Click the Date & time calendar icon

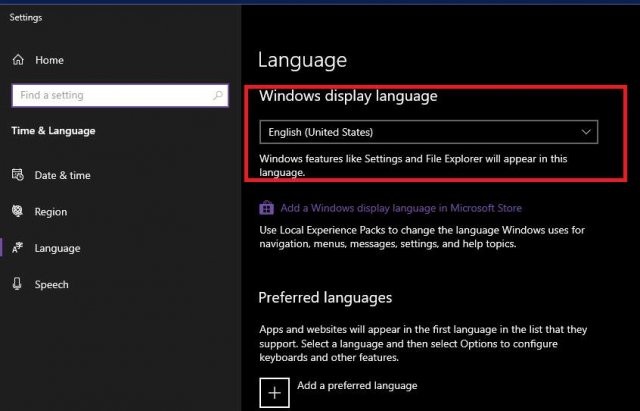pos(18,175)
